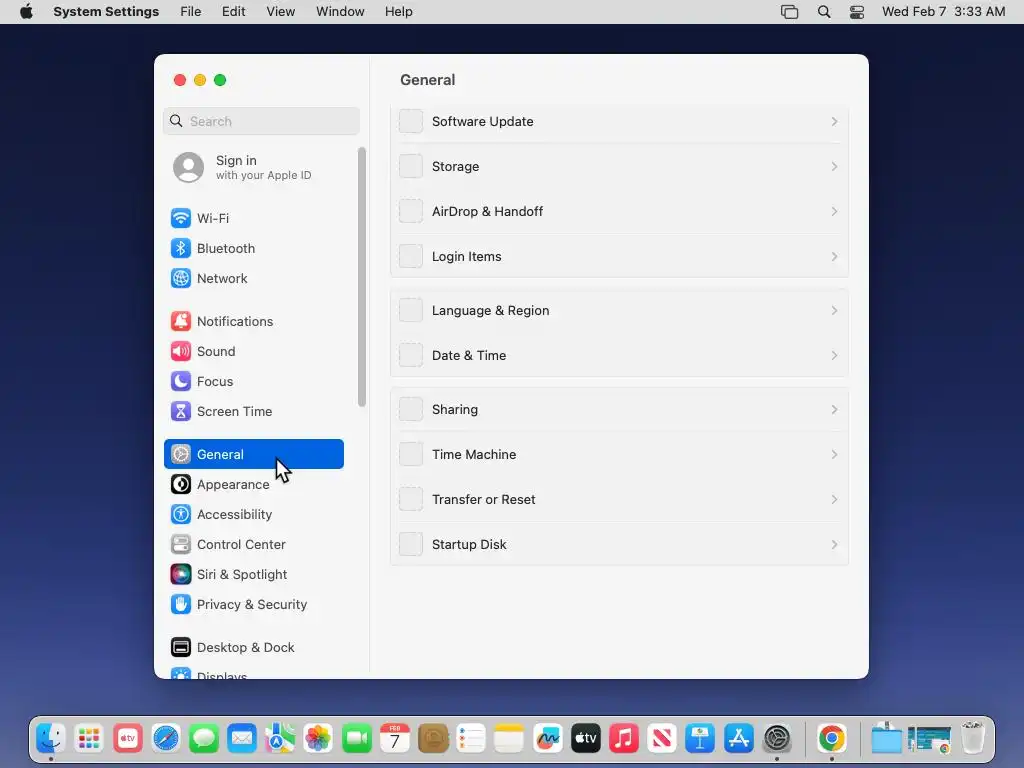This screenshot has height=768, width=1024.
Task: Expand Language & Region row
Action: pyautogui.click(x=619, y=311)
